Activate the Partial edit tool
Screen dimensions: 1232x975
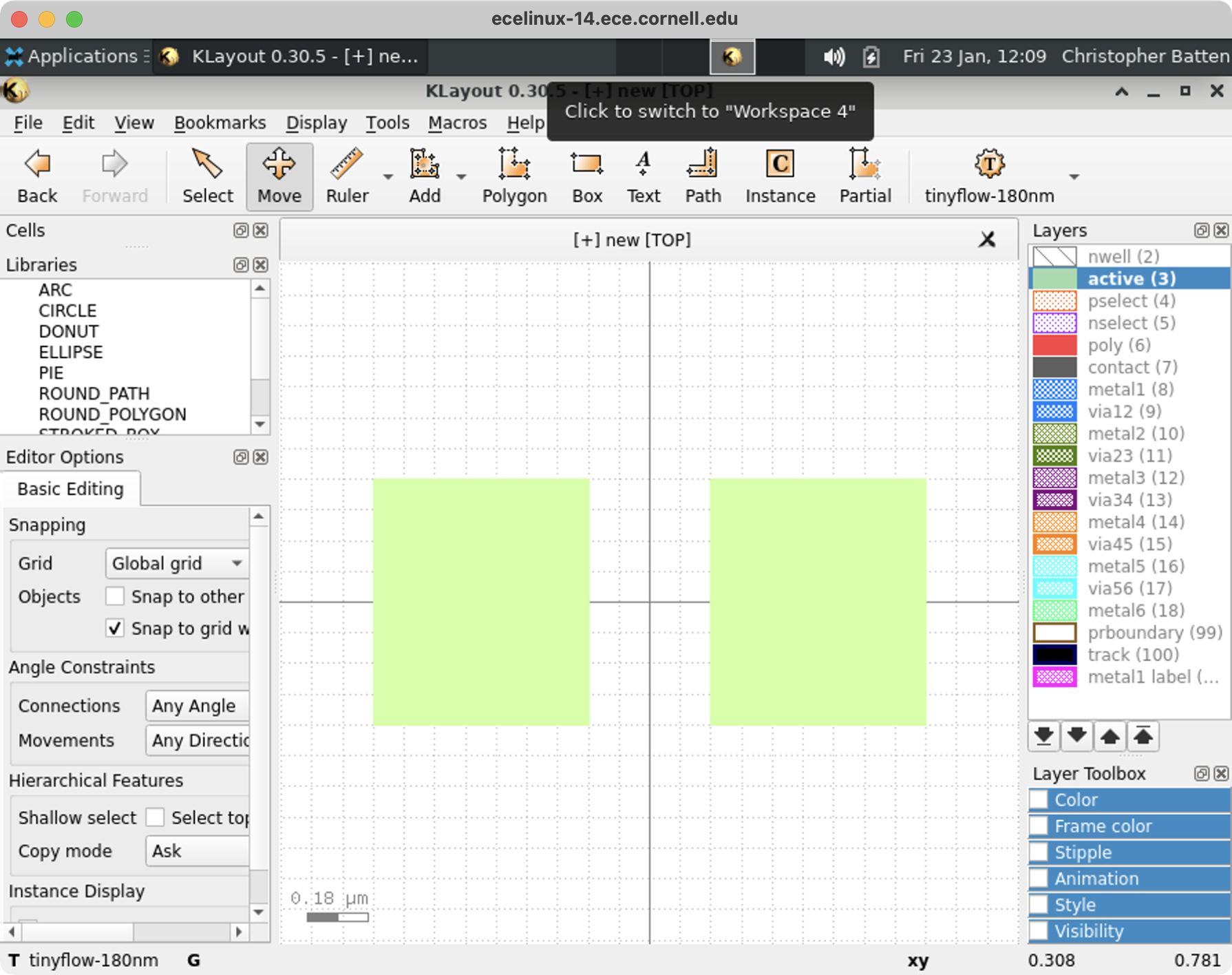click(x=864, y=176)
